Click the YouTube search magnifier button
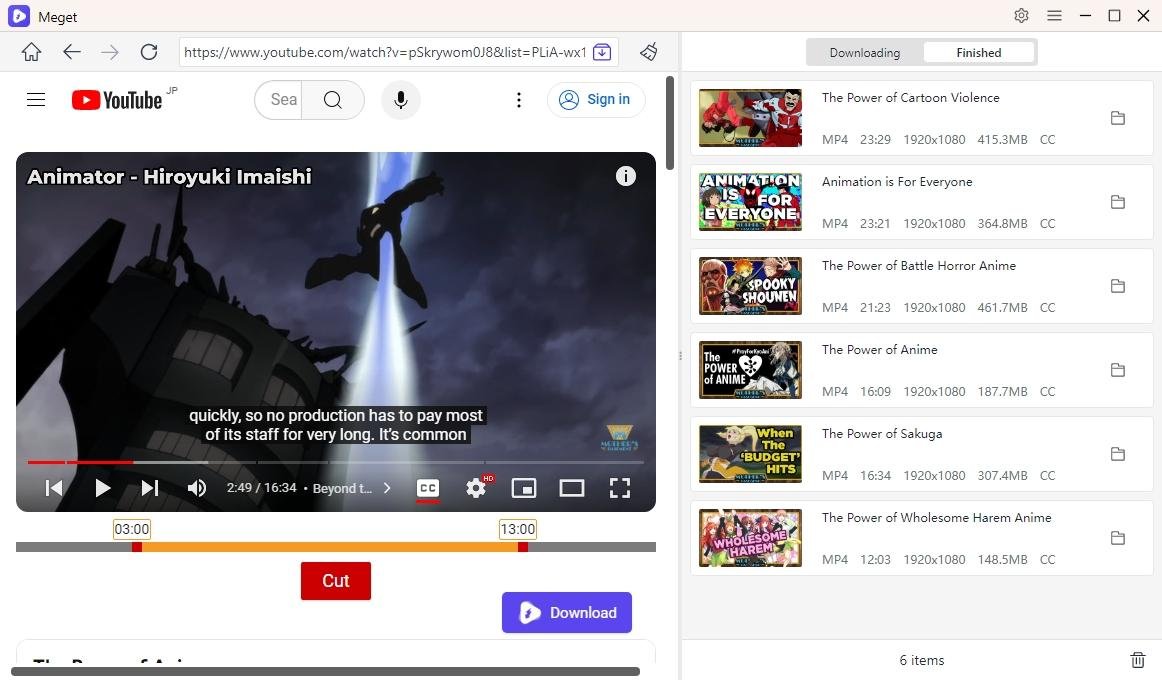Viewport: 1162px width, 680px height. [x=333, y=99]
